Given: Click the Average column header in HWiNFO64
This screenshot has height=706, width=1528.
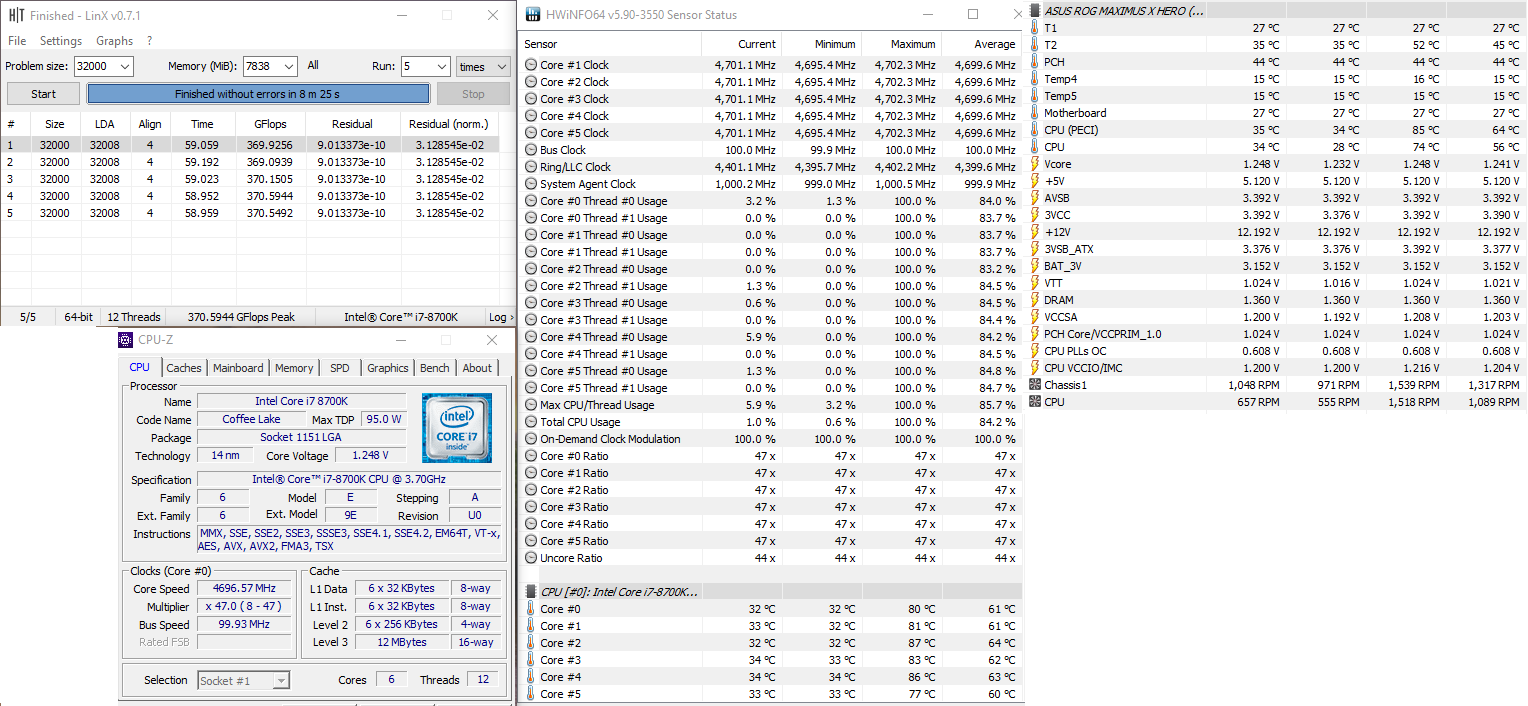Looking at the screenshot, I should 981,44.
